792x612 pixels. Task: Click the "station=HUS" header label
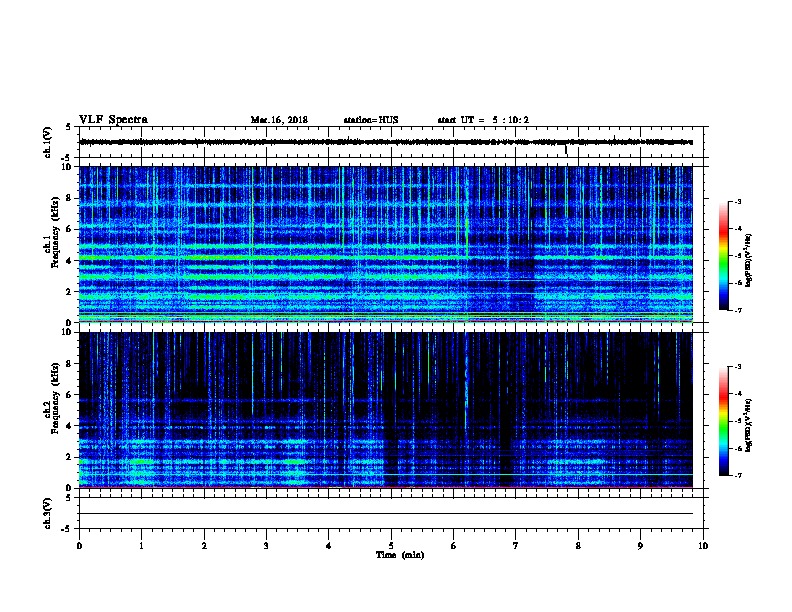coord(371,120)
